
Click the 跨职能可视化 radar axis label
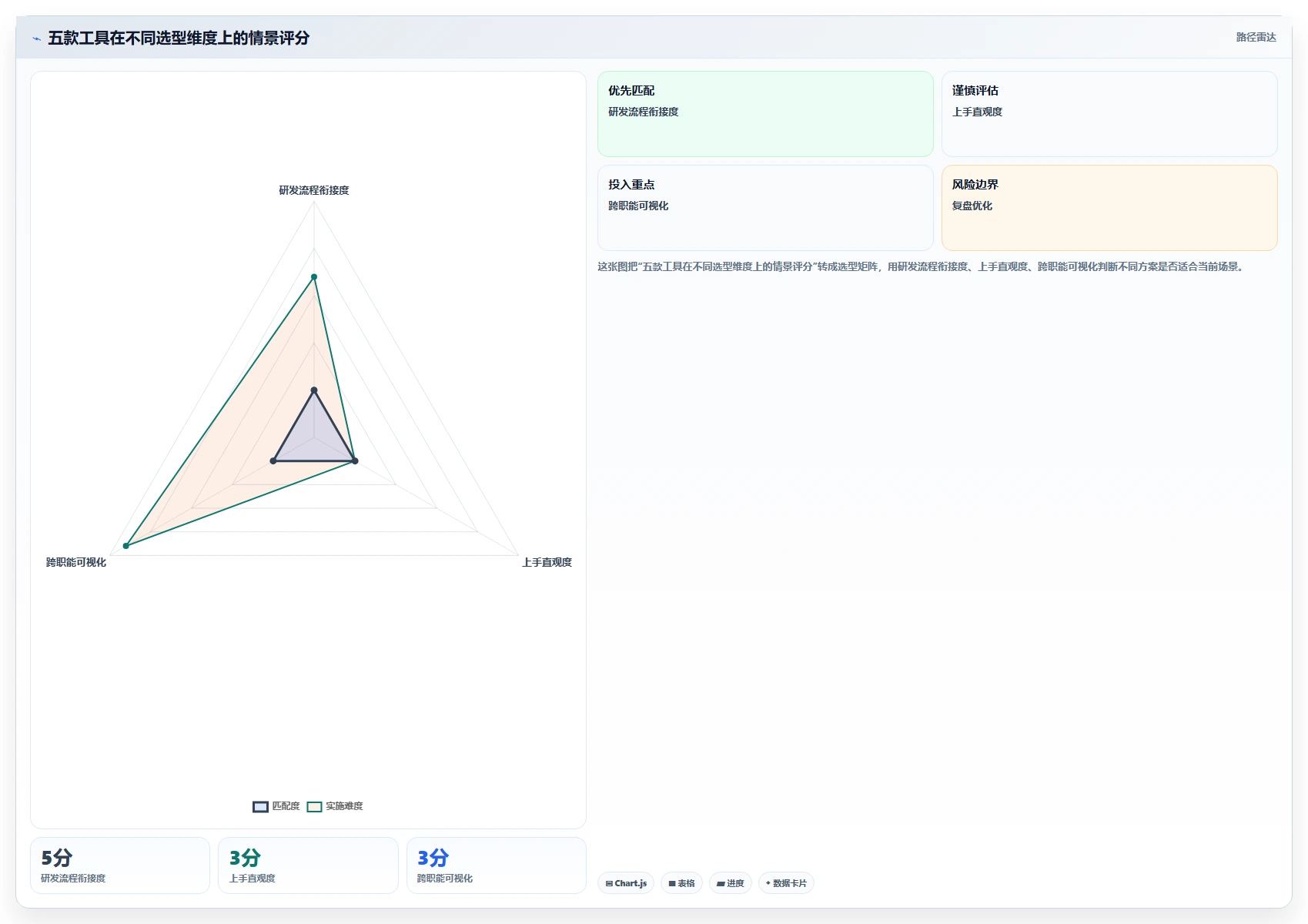(76, 562)
